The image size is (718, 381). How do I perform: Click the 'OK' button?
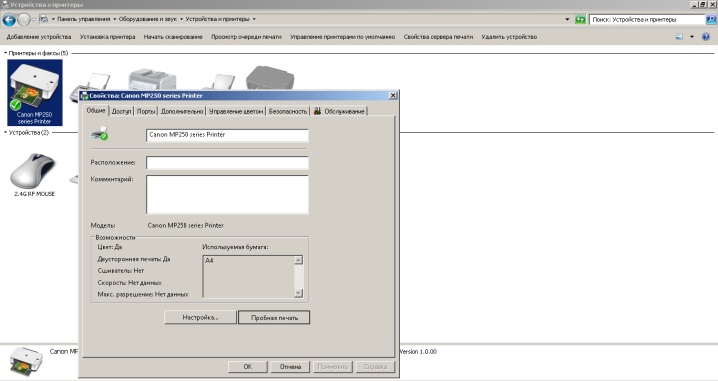point(248,367)
